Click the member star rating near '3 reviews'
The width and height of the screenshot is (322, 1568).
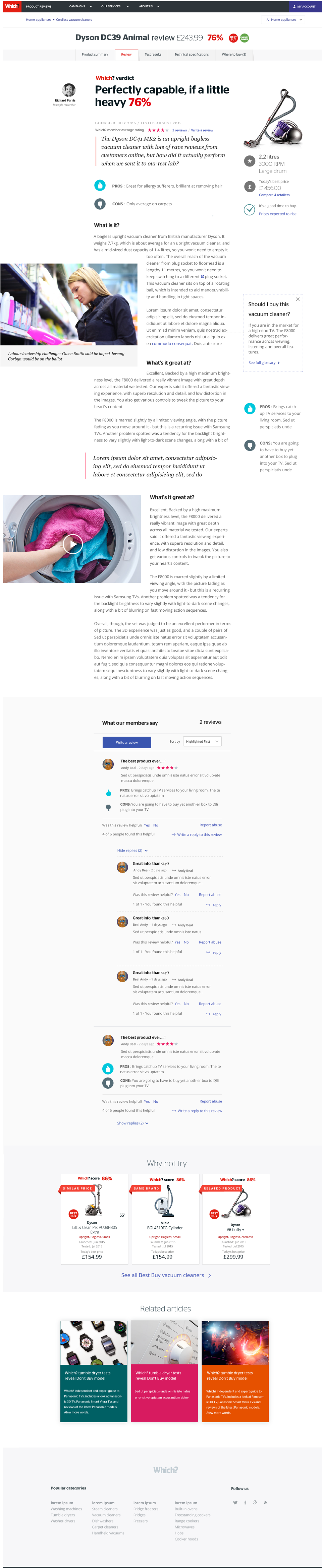click(157, 130)
